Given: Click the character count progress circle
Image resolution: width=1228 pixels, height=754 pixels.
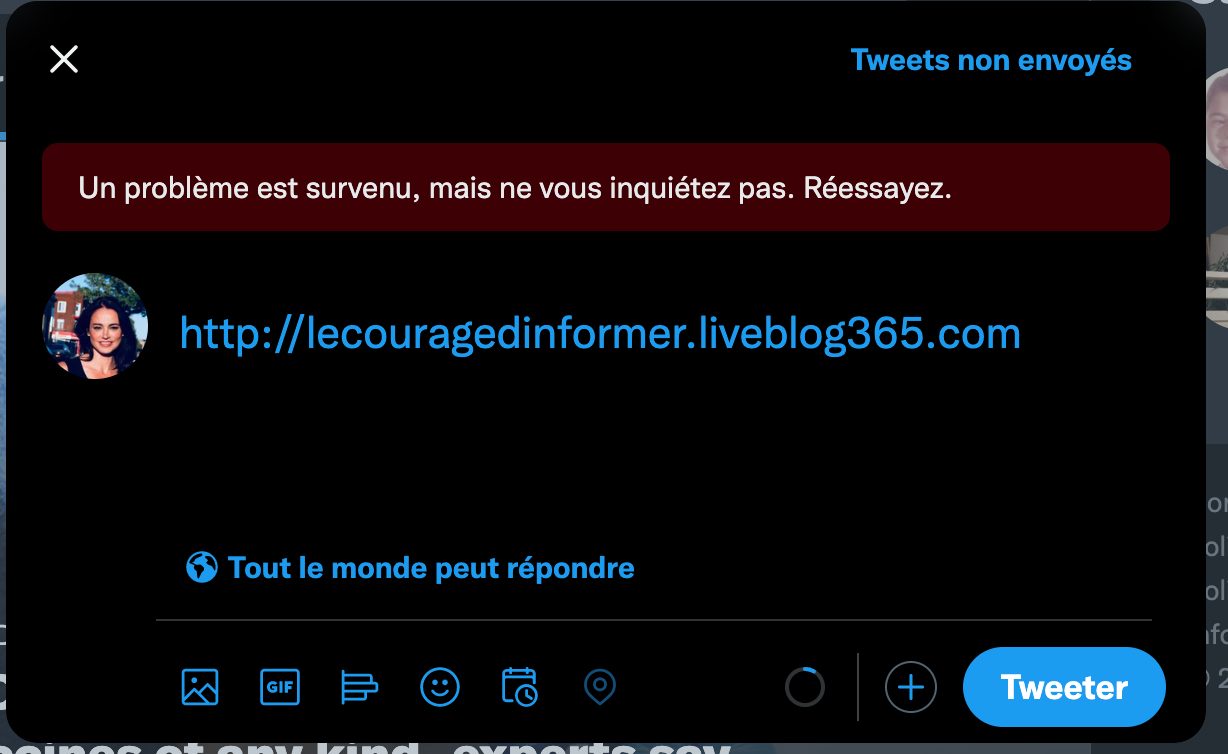Looking at the screenshot, I should point(805,687).
